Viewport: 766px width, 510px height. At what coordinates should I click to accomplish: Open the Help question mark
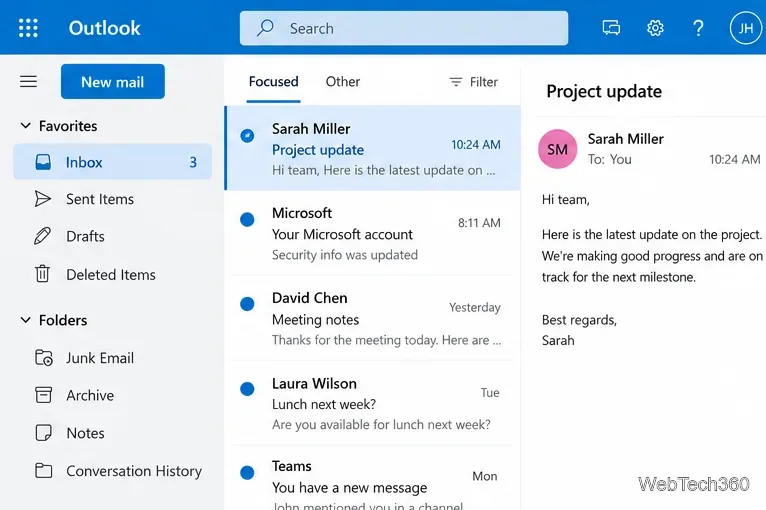[699, 28]
